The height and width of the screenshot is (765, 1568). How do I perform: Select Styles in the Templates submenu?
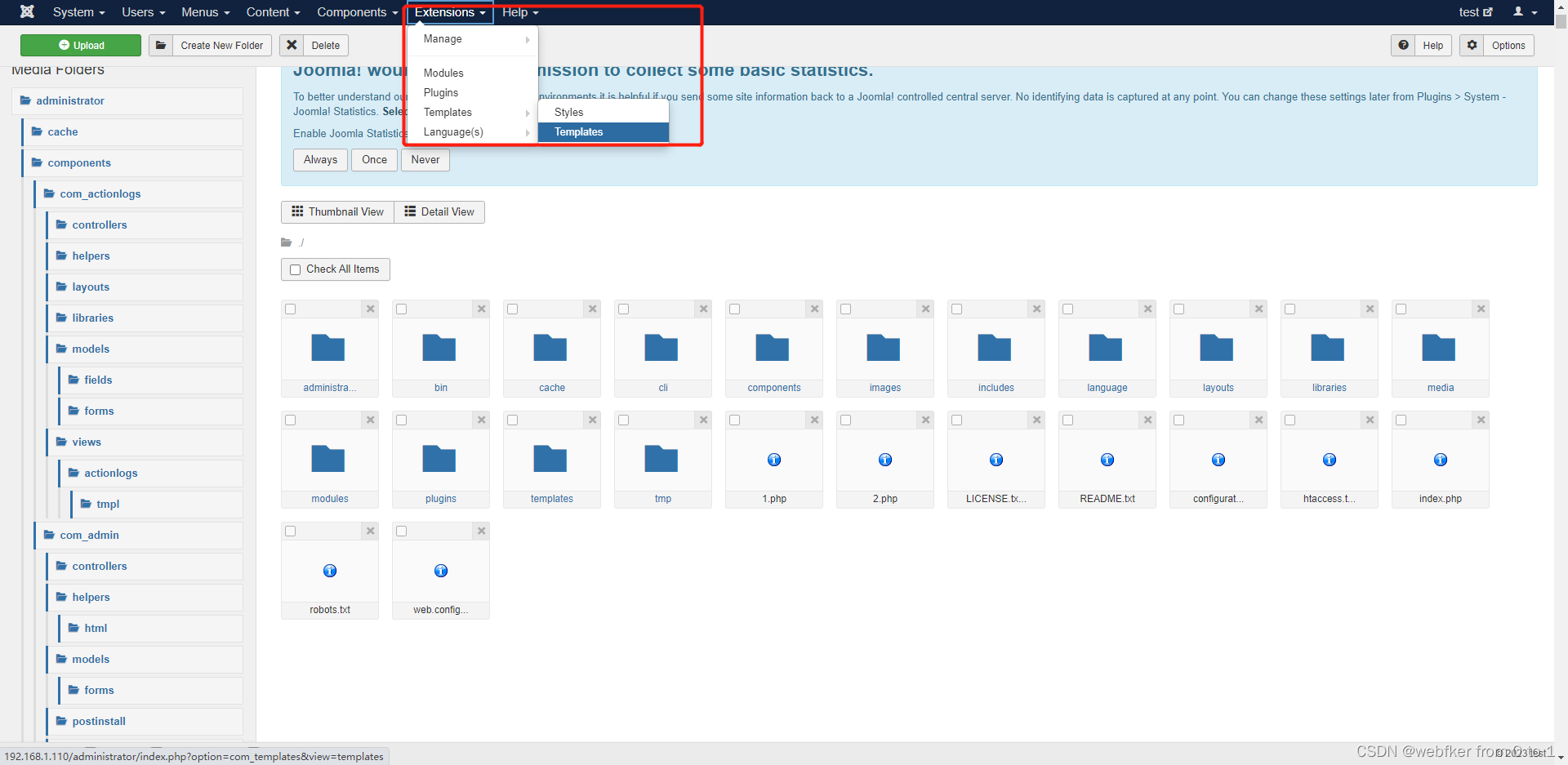(604, 113)
